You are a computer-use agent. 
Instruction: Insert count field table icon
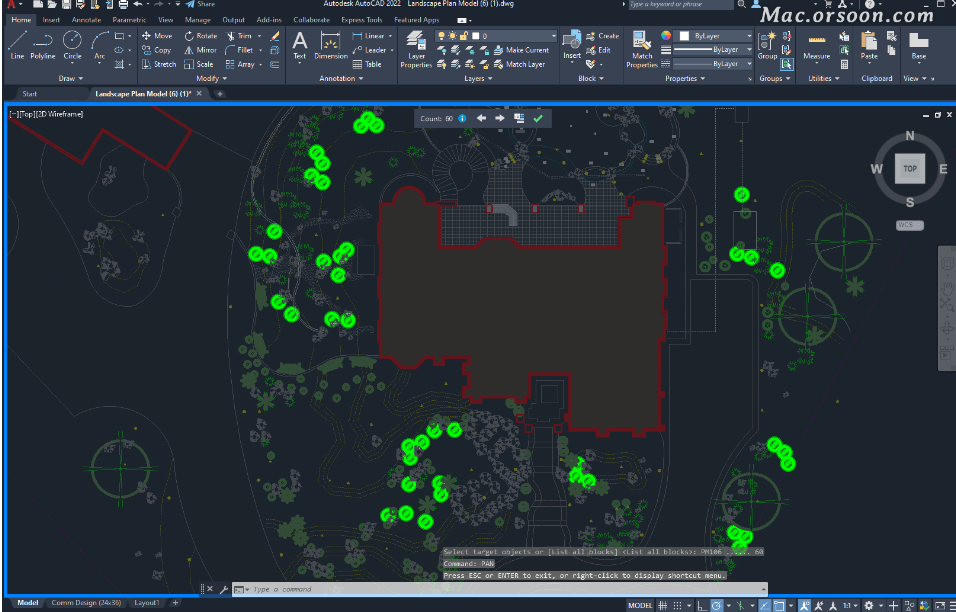(519, 118)
